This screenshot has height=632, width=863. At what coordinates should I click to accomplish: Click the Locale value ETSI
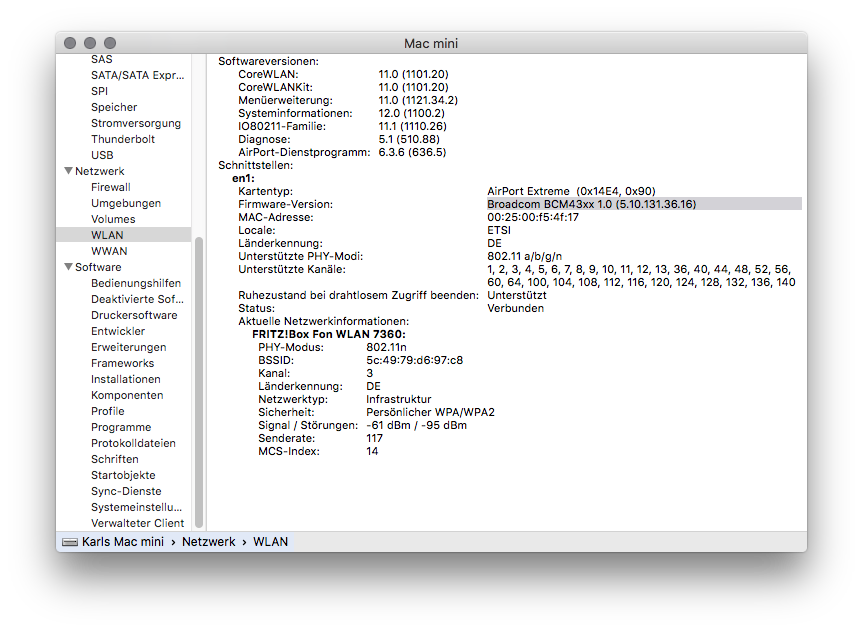point(499,230)
